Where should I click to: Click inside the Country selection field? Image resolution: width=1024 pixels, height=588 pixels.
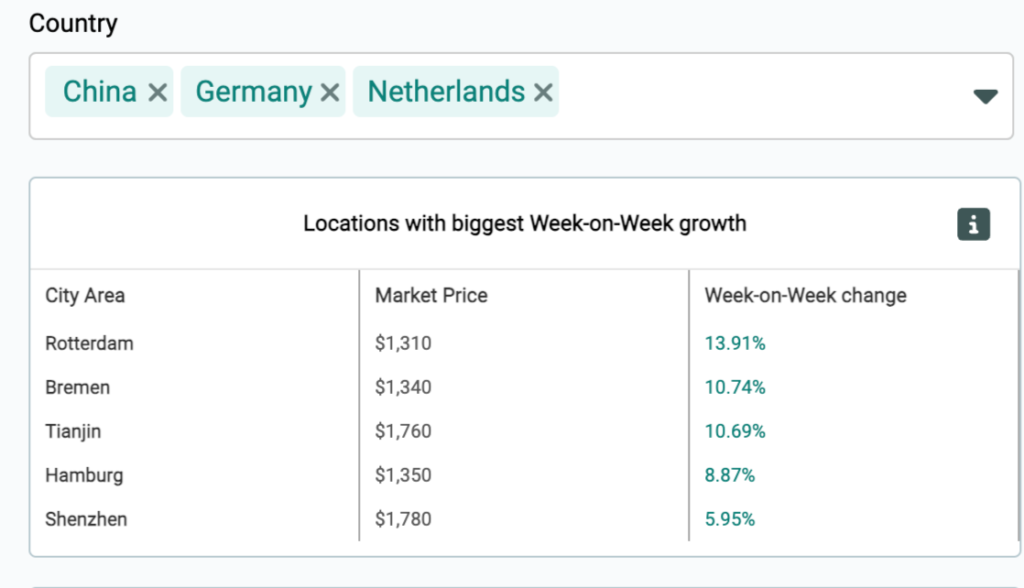tap(760, 96)
